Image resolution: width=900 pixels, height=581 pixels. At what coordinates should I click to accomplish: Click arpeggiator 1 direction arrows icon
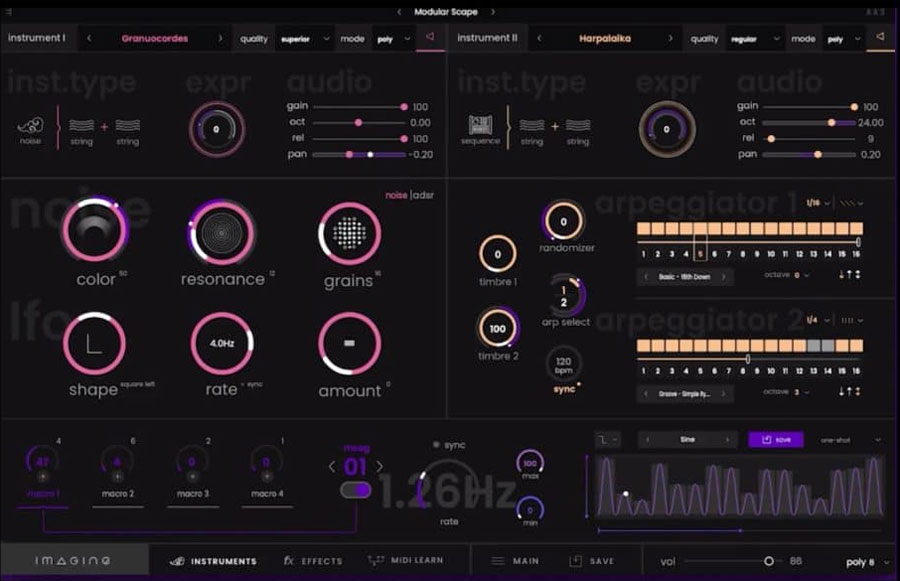click(x=849, y=275)
